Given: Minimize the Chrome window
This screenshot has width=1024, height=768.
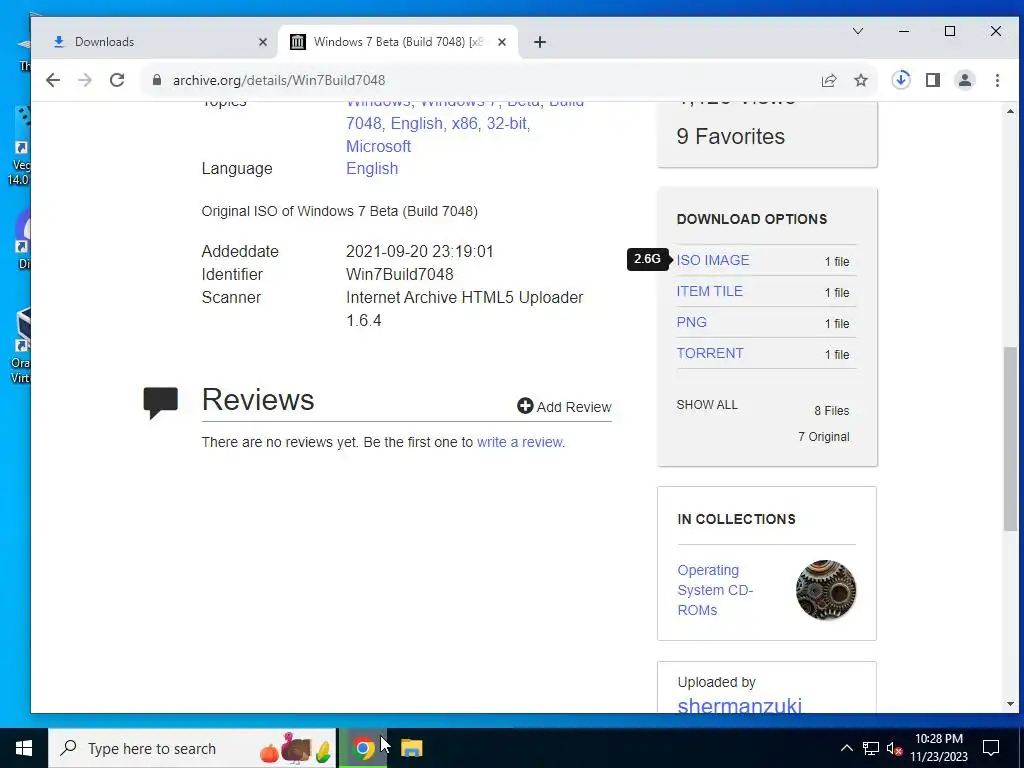Looking at the screenshot, I should [904, 31].
